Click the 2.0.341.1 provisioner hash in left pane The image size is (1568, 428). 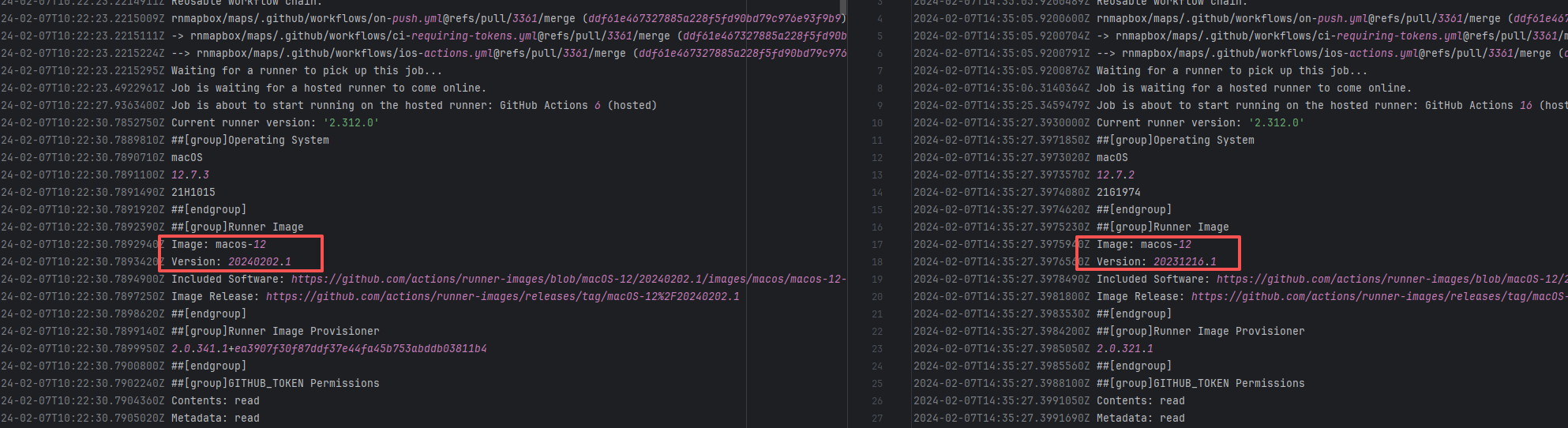click(x=328, y=349)
